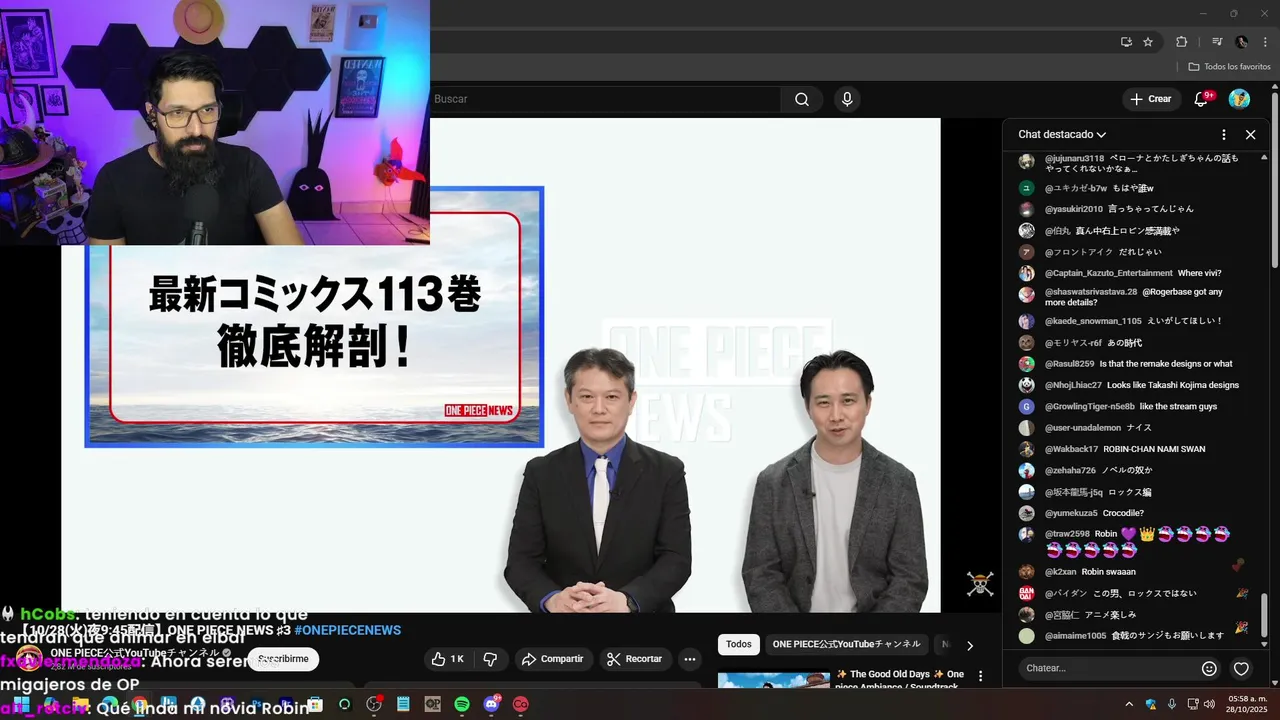The width and height of the screenshot is (1280, 720).
Task: Select the Todos filter chip
Action: click(739, 644)
